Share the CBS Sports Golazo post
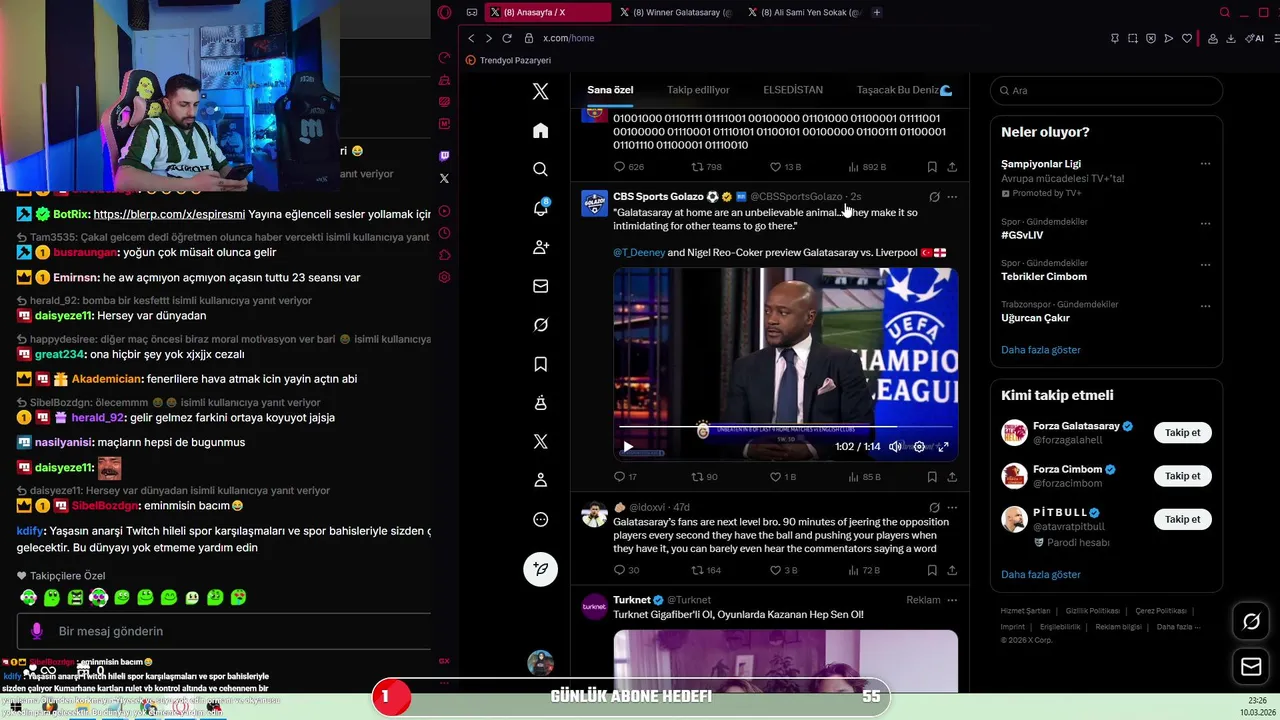 click(x=952, y=477)
